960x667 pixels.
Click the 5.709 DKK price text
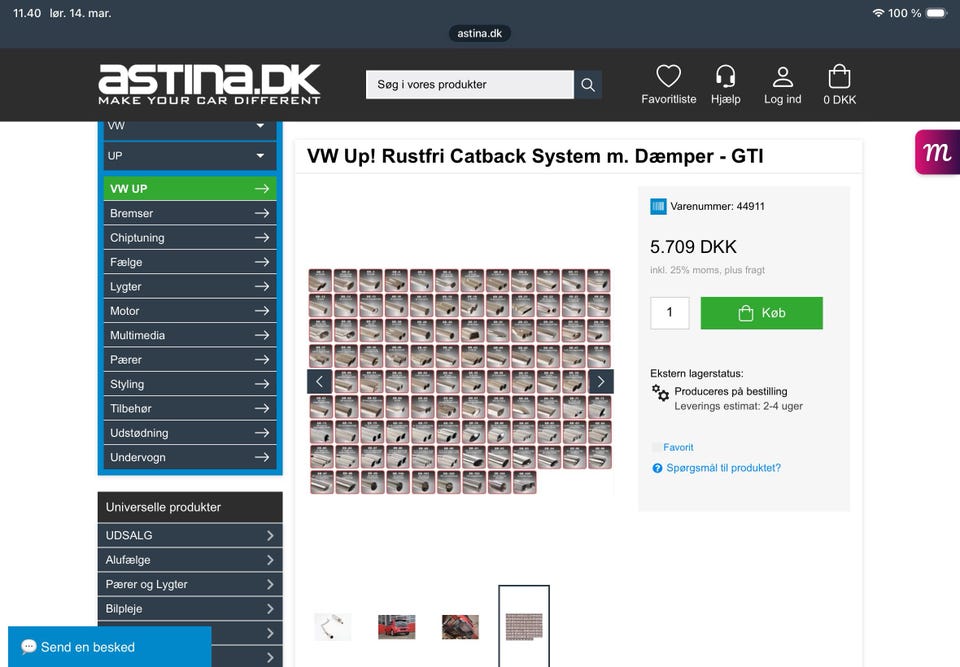[x=693, y=247]
